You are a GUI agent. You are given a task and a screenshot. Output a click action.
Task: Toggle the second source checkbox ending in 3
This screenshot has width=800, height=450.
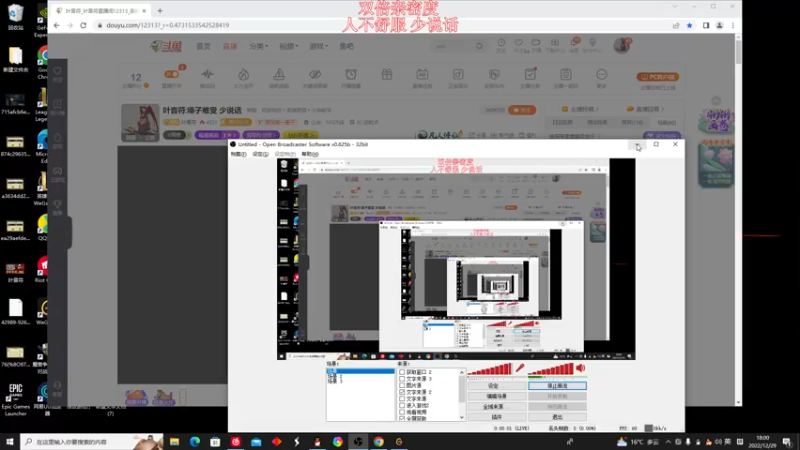click(x=402, y=379)
